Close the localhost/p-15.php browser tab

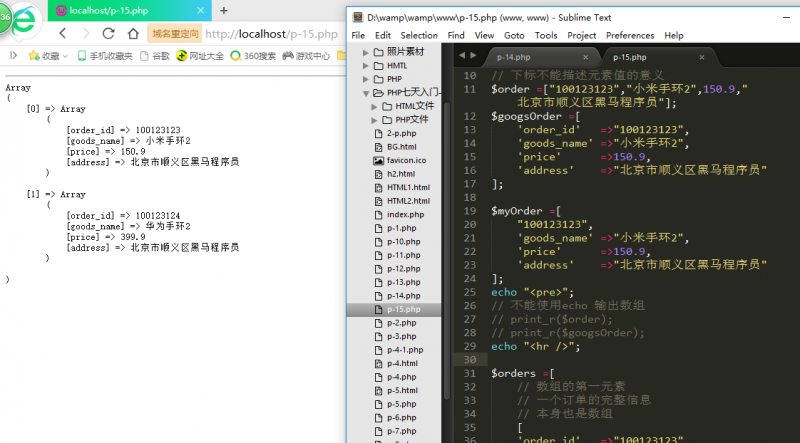(201, 10)
